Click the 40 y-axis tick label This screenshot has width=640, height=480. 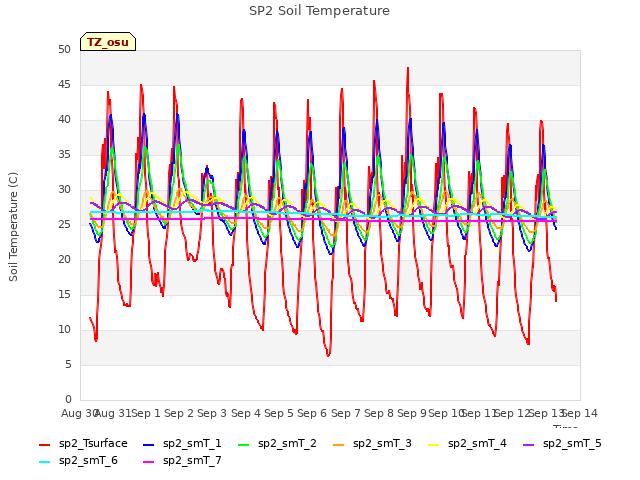(x=64, y=120)
